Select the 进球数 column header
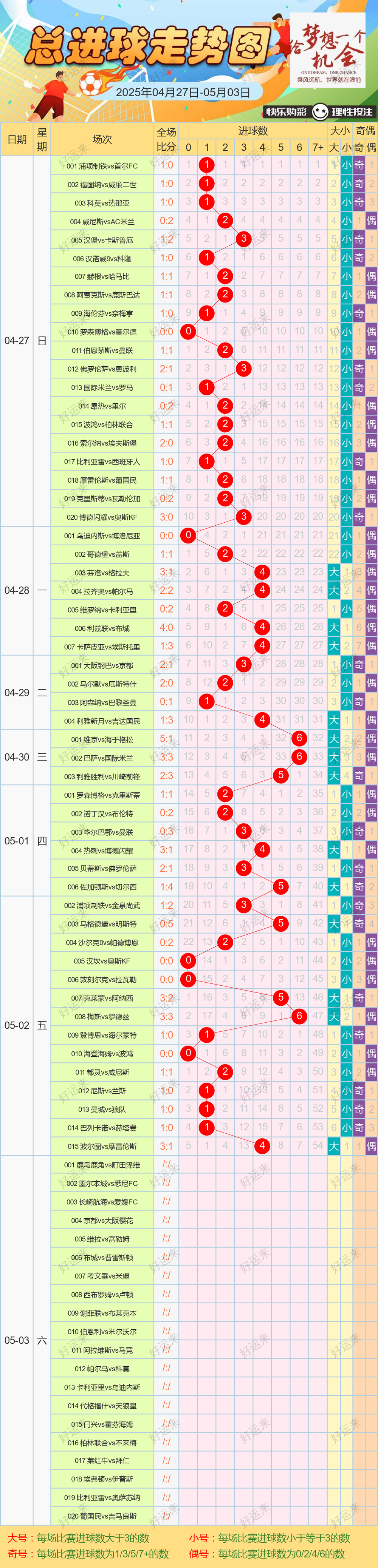 tap(253, 131)
